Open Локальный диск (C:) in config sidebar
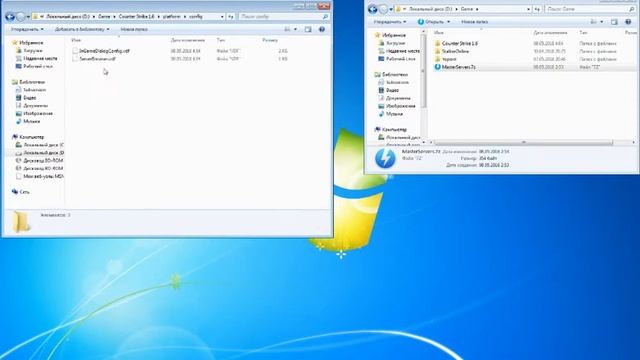640x360 pixels. (43, 145)
